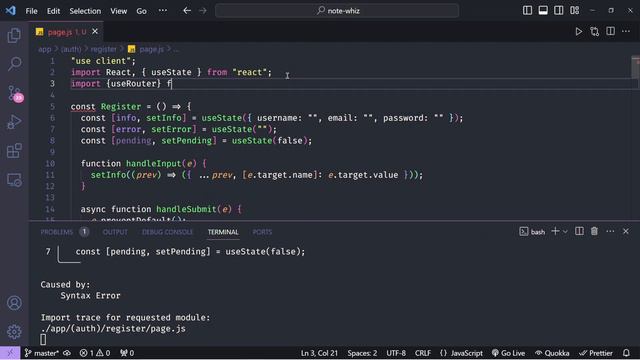Open the Edit menu
The height and width of the screenshot is (360, 640).
(53, 11)
